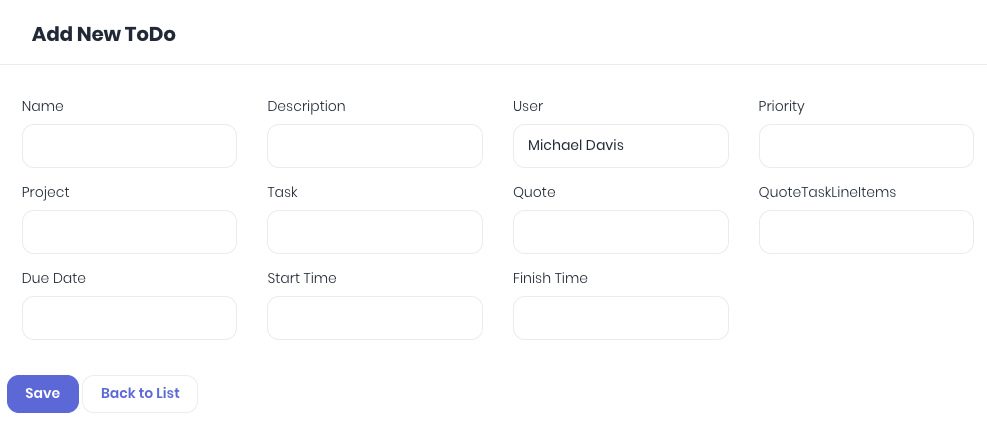
Task: Select the QuoteTaskLineItems input box
Action: (866, 232)
